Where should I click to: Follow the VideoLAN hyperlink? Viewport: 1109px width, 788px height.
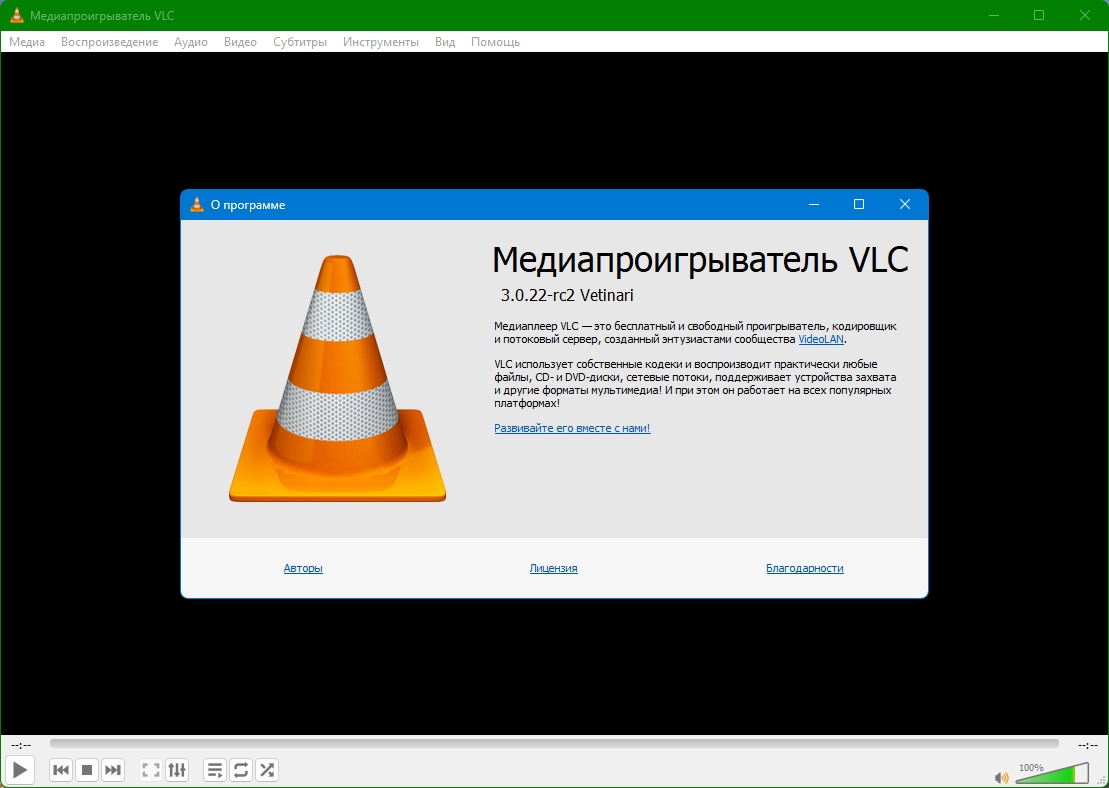tap(820, 340)
